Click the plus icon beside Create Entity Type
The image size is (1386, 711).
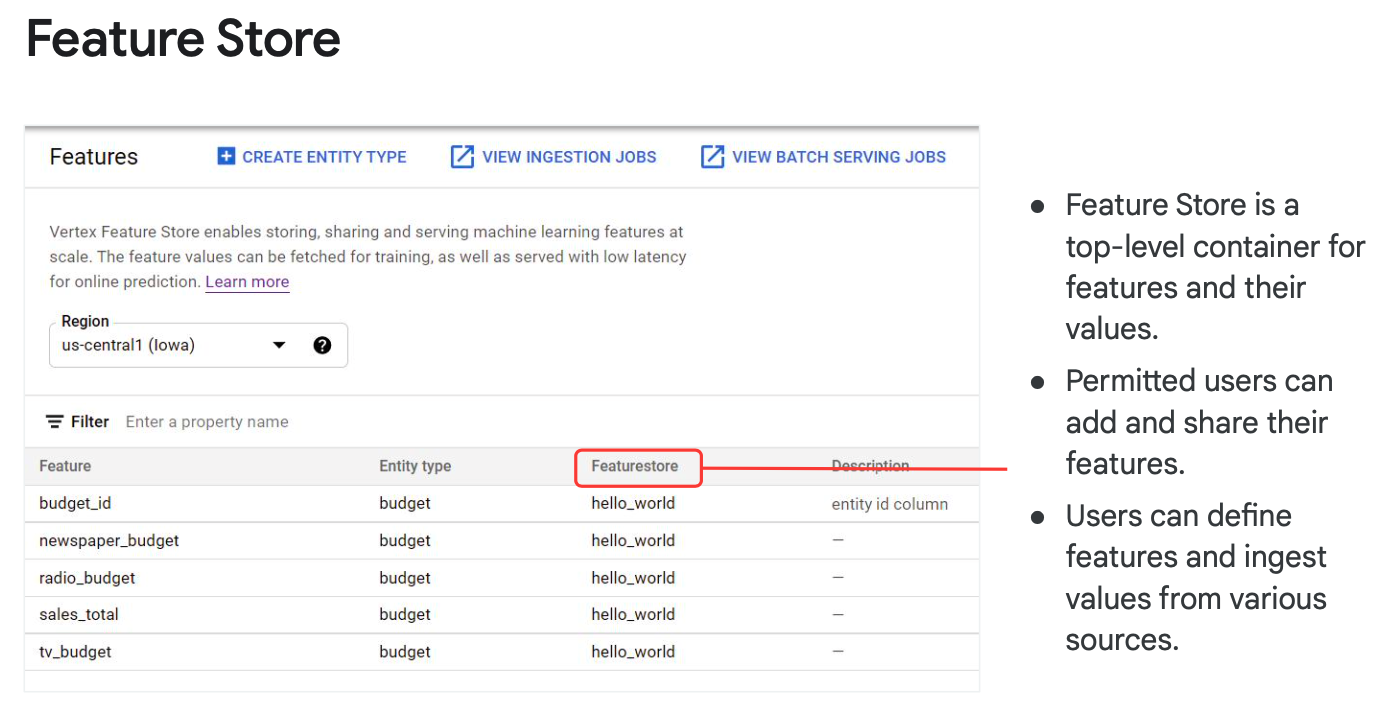tap(226, 156)
